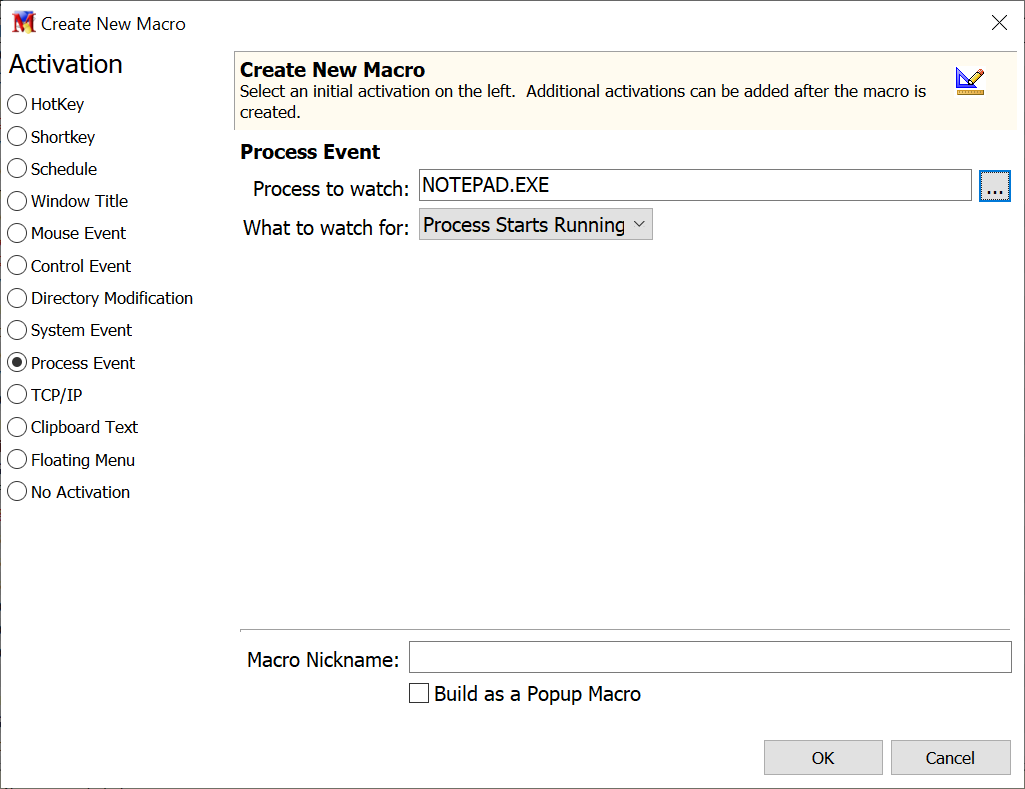The width and height of the screenshot is (1025, 789).
Task: Select the HotKey activation option
Action: point(17,104)
